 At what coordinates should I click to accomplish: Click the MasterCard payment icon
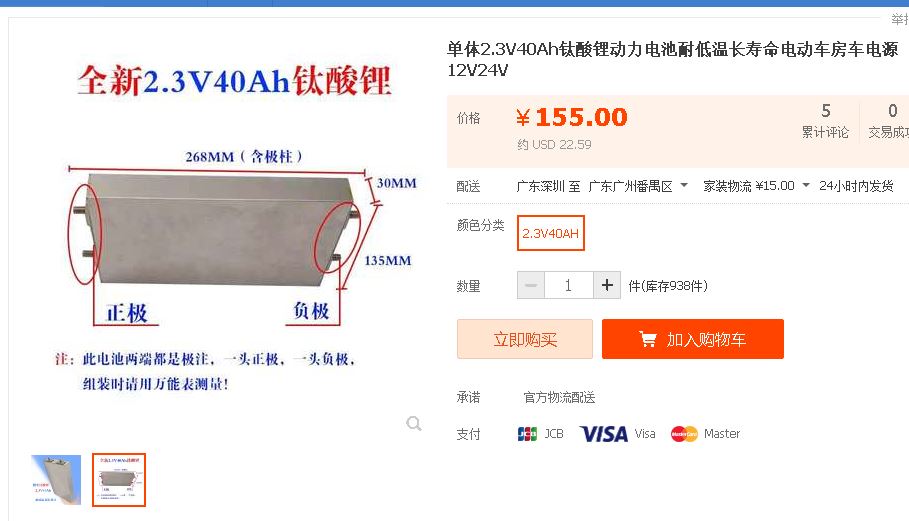(x=684, y=433)
